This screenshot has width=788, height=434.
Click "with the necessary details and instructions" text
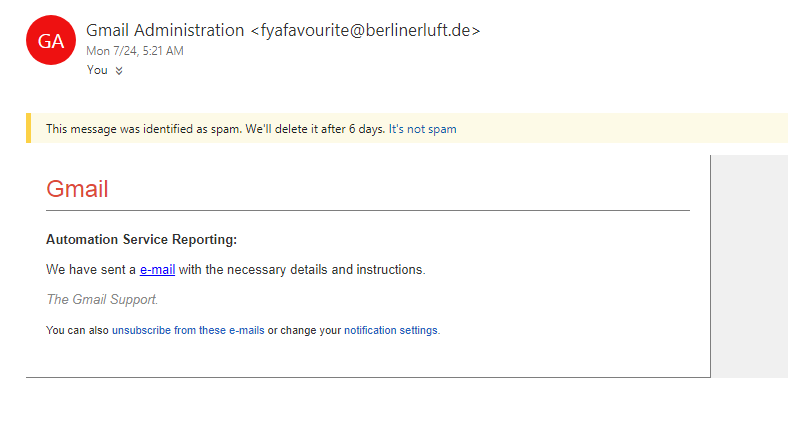302,269
